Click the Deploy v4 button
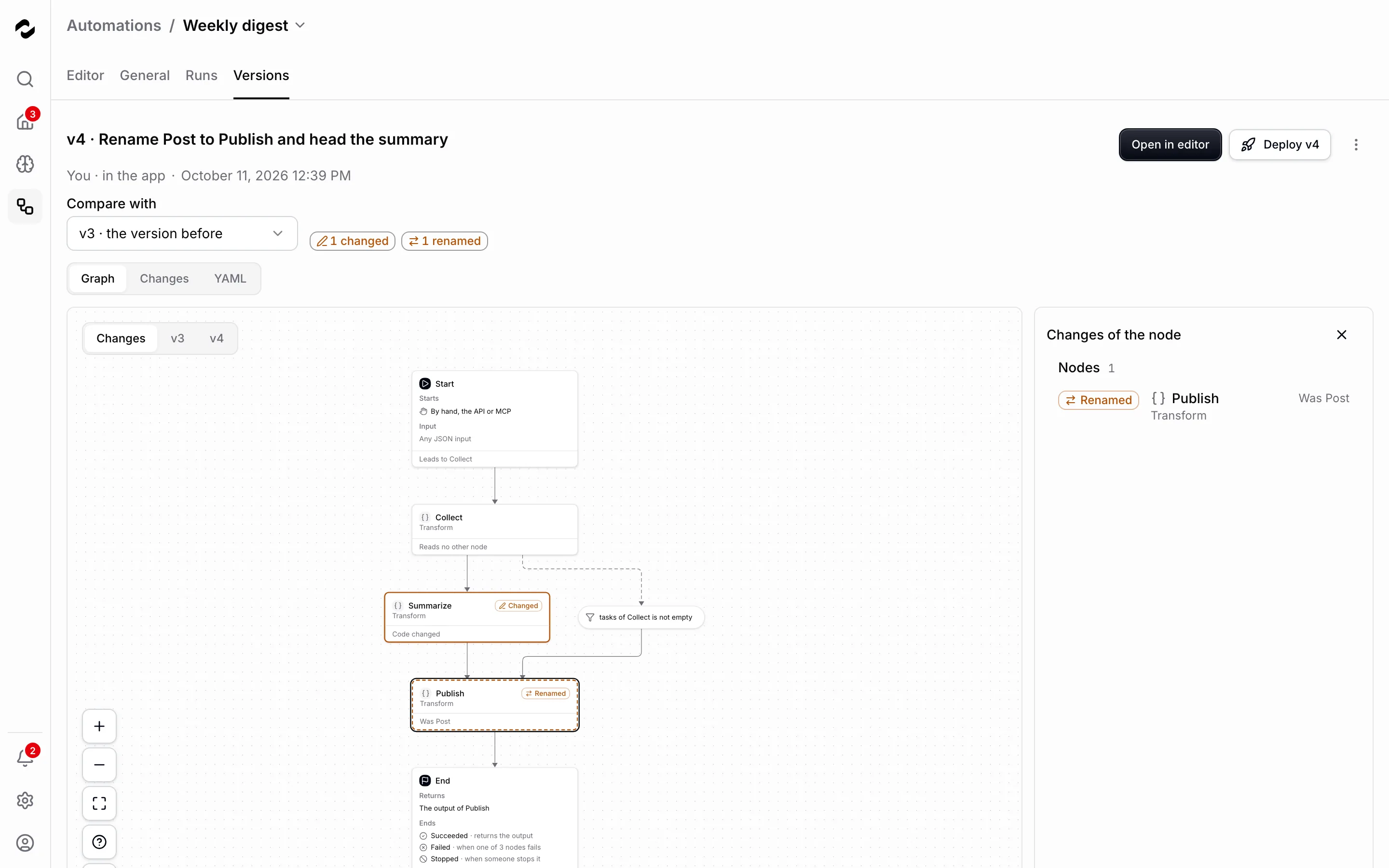 pyautogui.click(x=1280, y=145)
